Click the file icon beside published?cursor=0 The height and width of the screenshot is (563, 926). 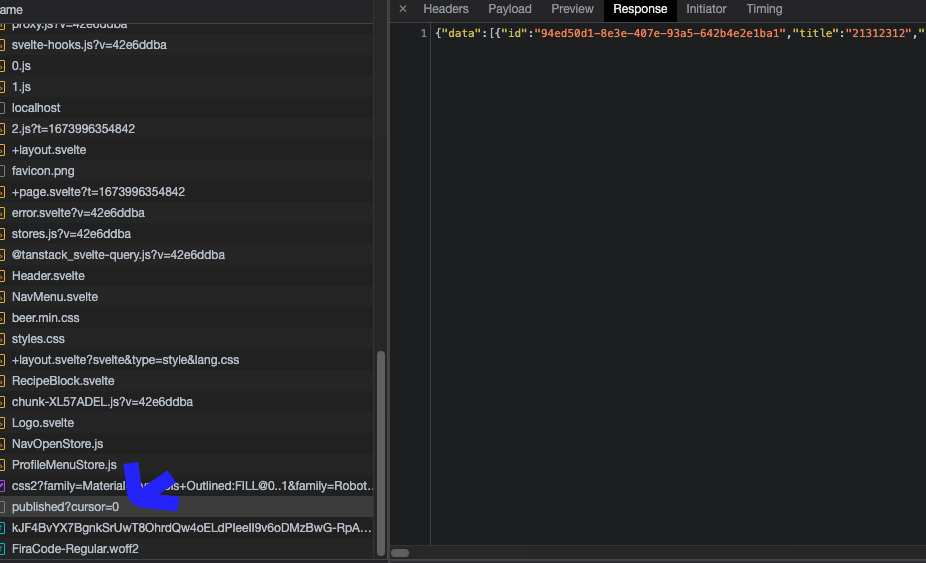2,507
